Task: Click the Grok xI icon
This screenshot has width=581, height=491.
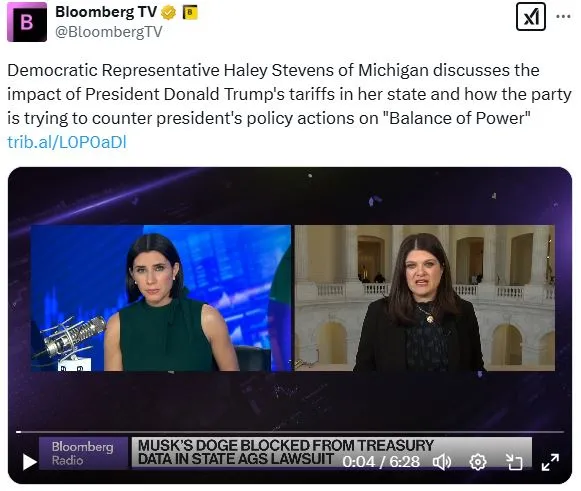Action: click(x=531, y=17)
